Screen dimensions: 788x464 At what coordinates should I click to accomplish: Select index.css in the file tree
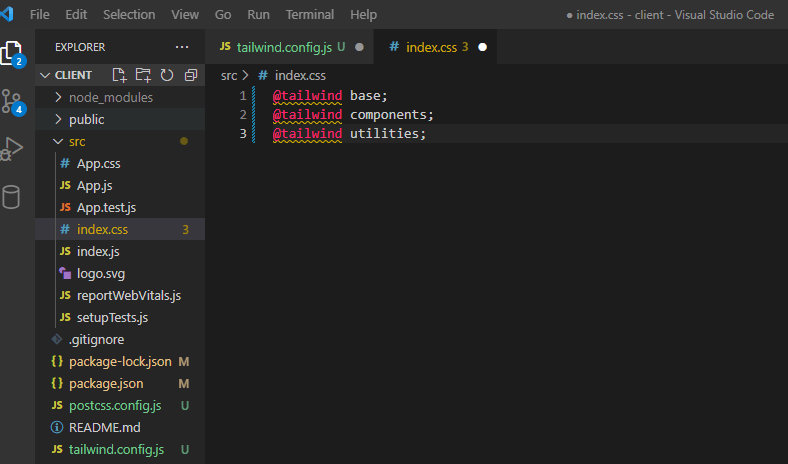(120, 229)
